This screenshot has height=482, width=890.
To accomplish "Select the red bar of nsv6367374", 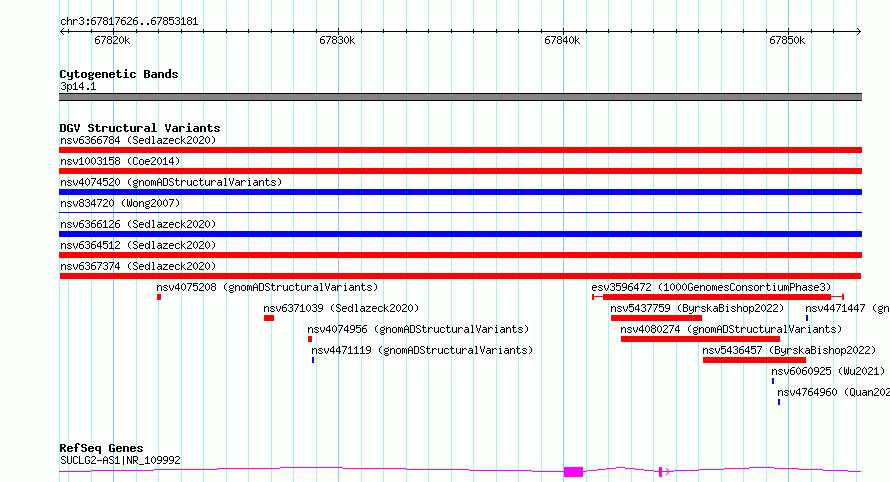I will 460,276.
